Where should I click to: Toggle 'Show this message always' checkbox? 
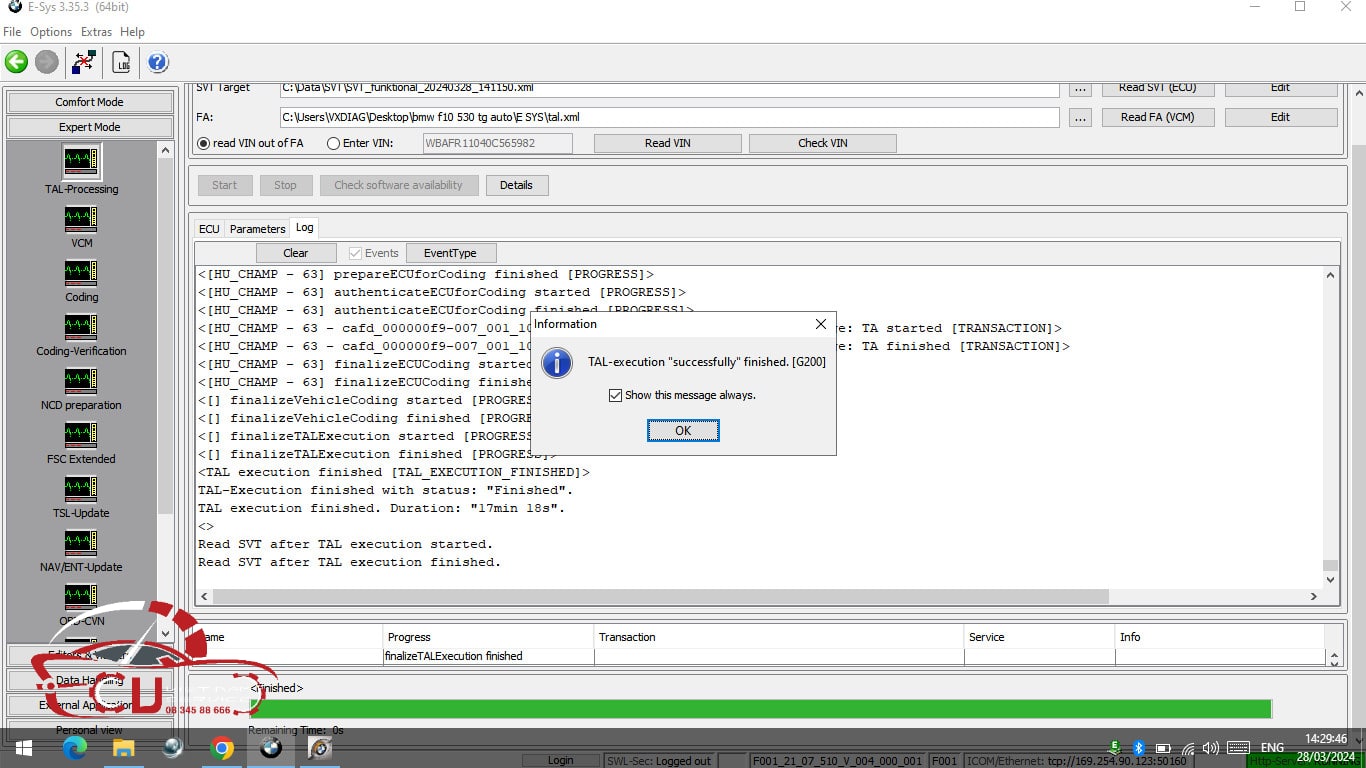tap(615, 395)
